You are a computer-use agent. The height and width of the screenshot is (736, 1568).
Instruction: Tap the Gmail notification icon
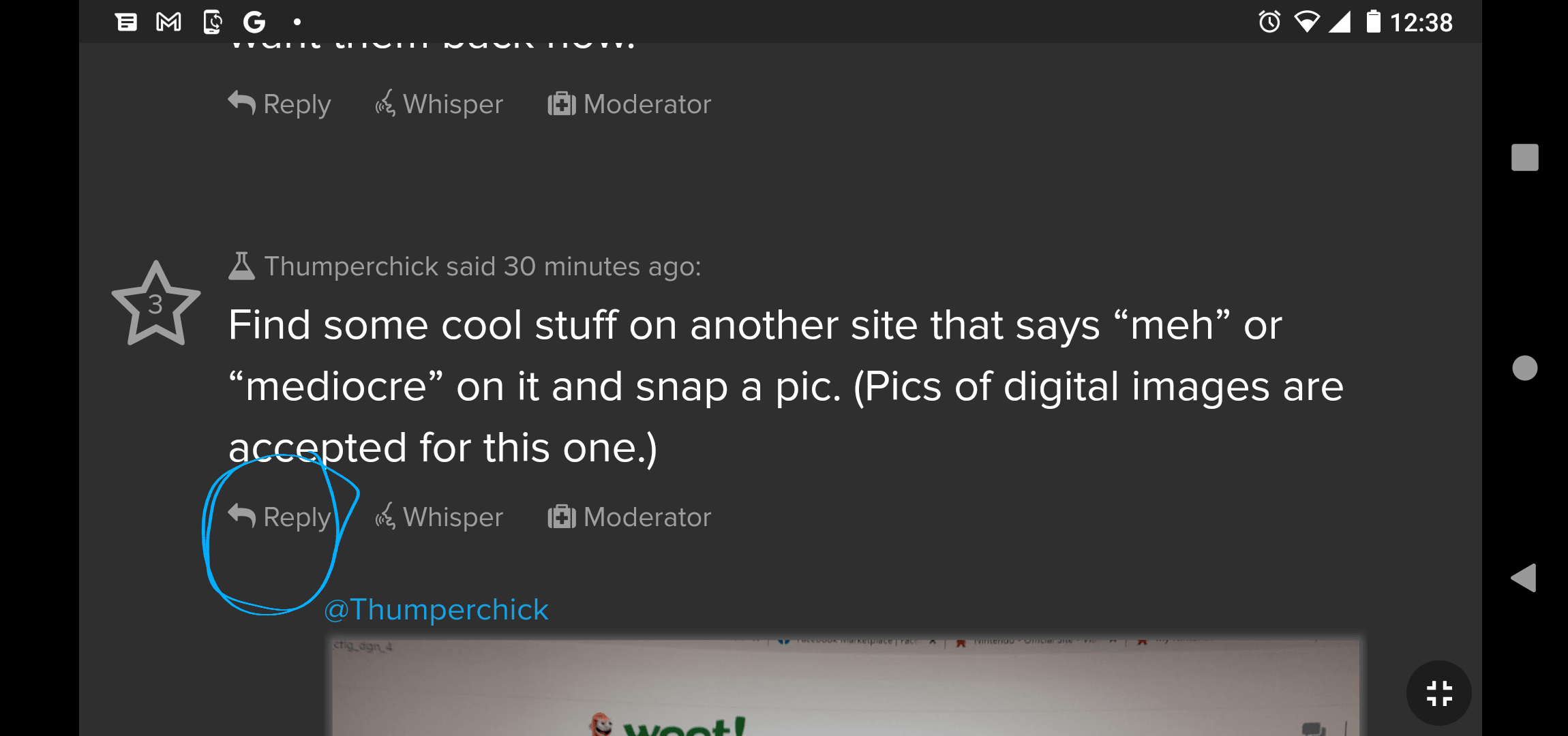(168, 22)
